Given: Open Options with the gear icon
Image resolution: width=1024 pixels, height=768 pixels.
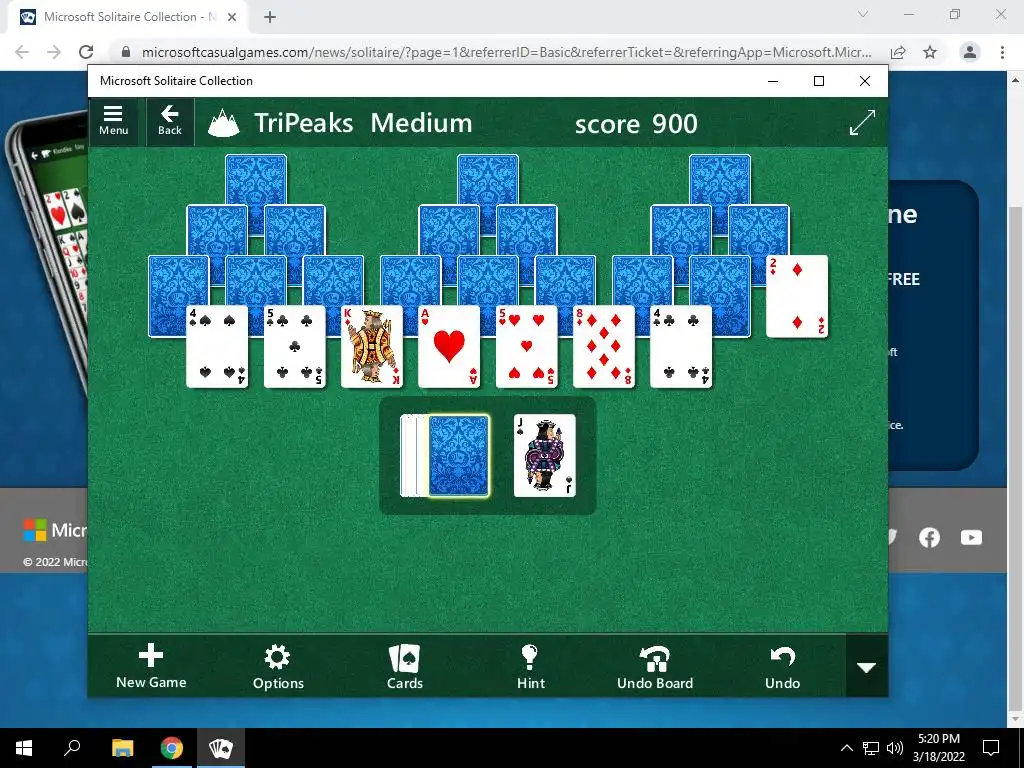Looking at the screenshot, I should [x=278, y=667].
